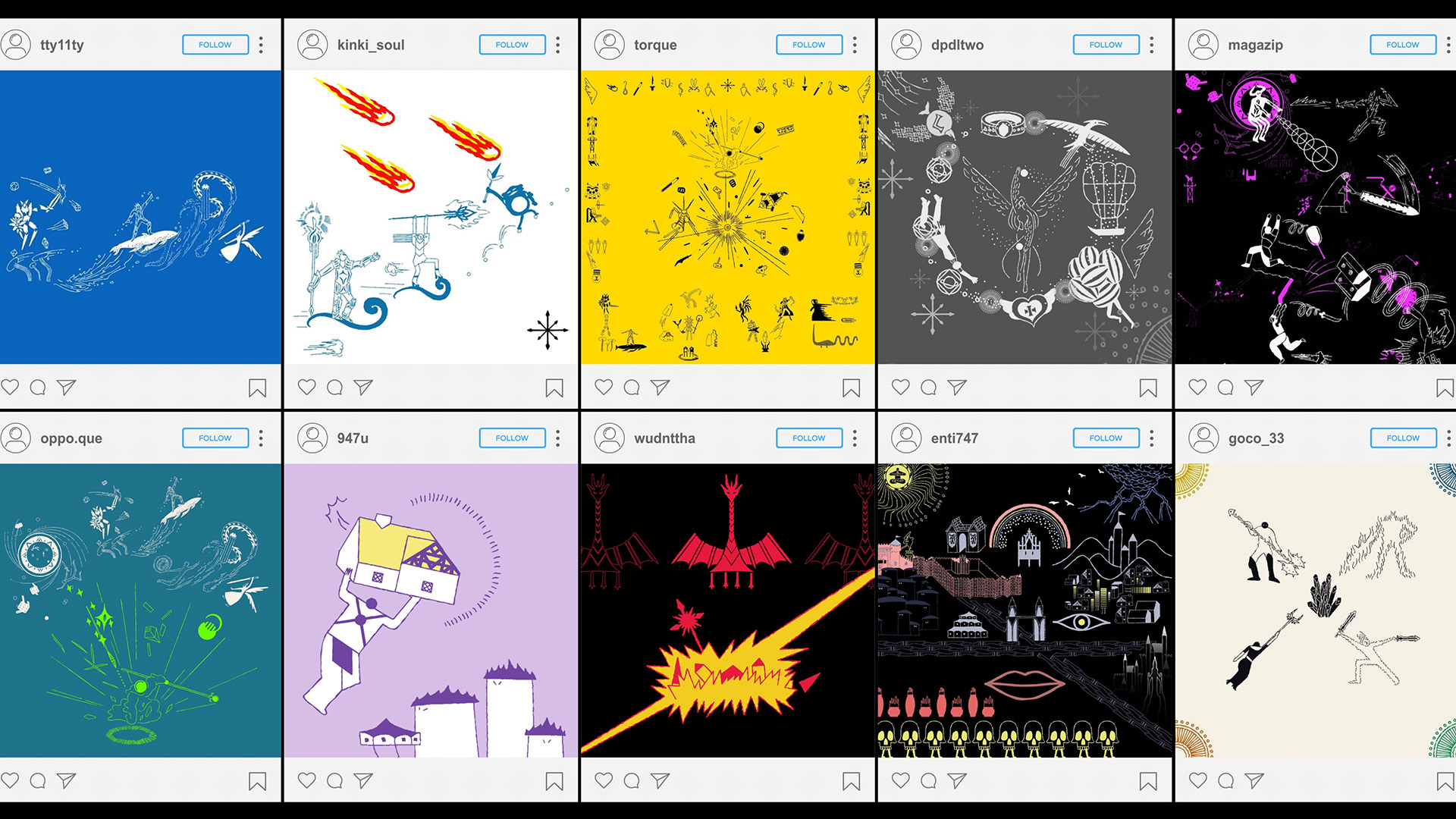This screenshot has height=819, width=1456.
Task: Follow the kinki_soul account
Action: 512,45
